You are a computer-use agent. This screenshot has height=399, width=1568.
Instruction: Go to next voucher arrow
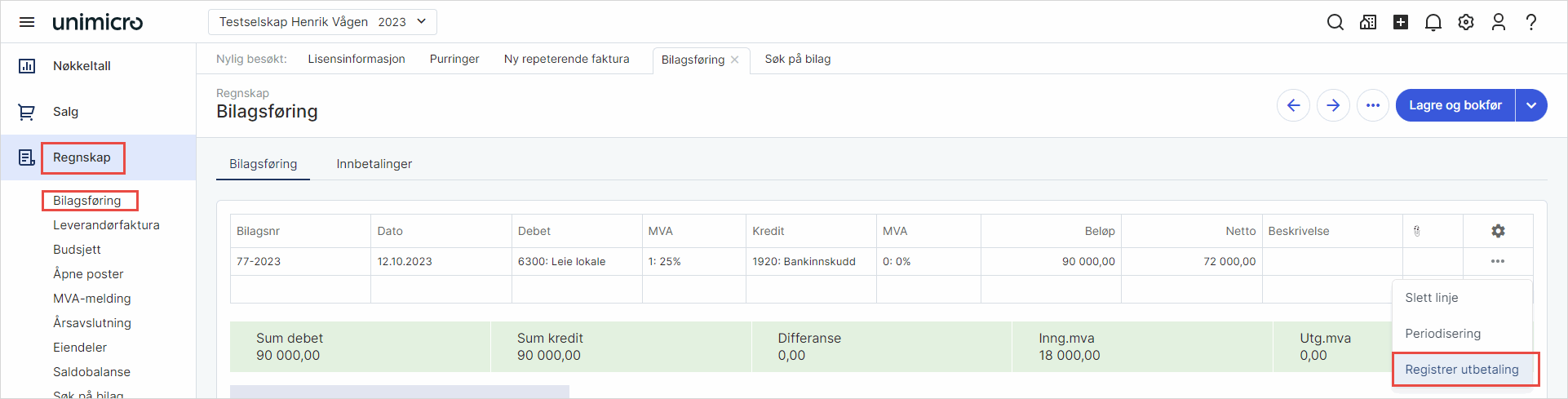[1333, 105]
